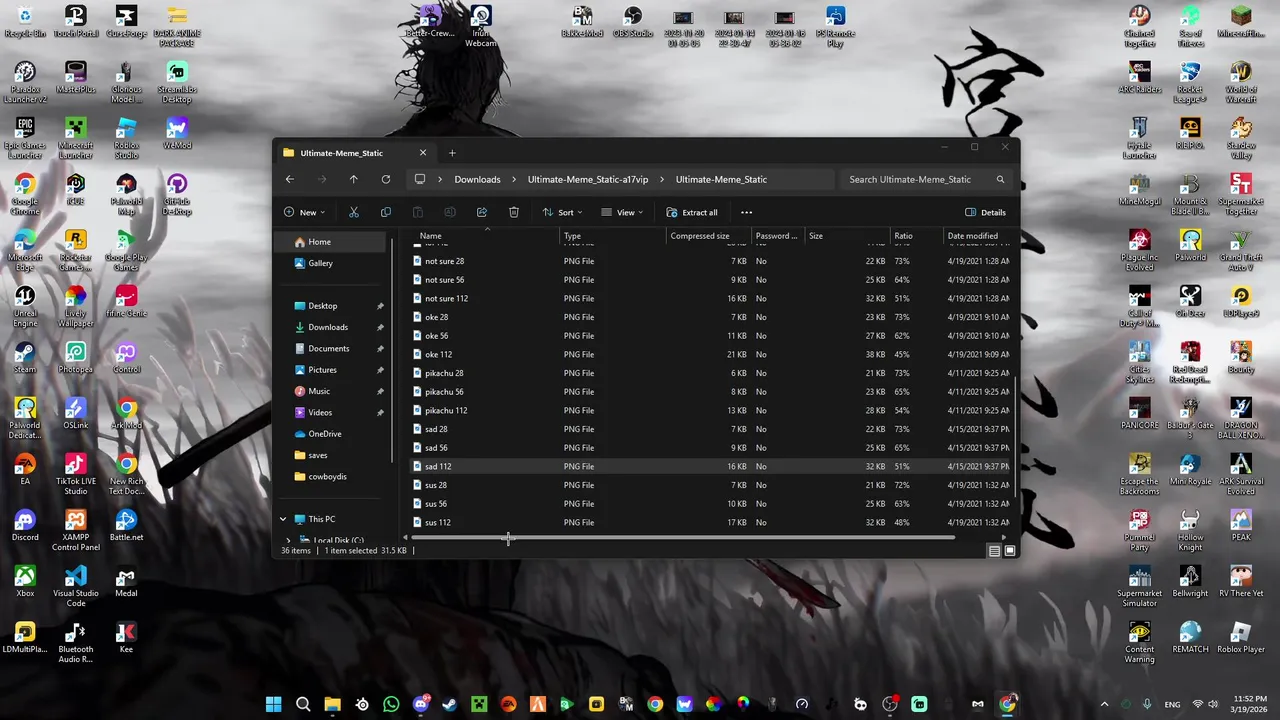Navigate to Ultimate-Meme_Static-a17vip in breadcrumb
This screenshot has width=1280, height=720.
[588, 180]
